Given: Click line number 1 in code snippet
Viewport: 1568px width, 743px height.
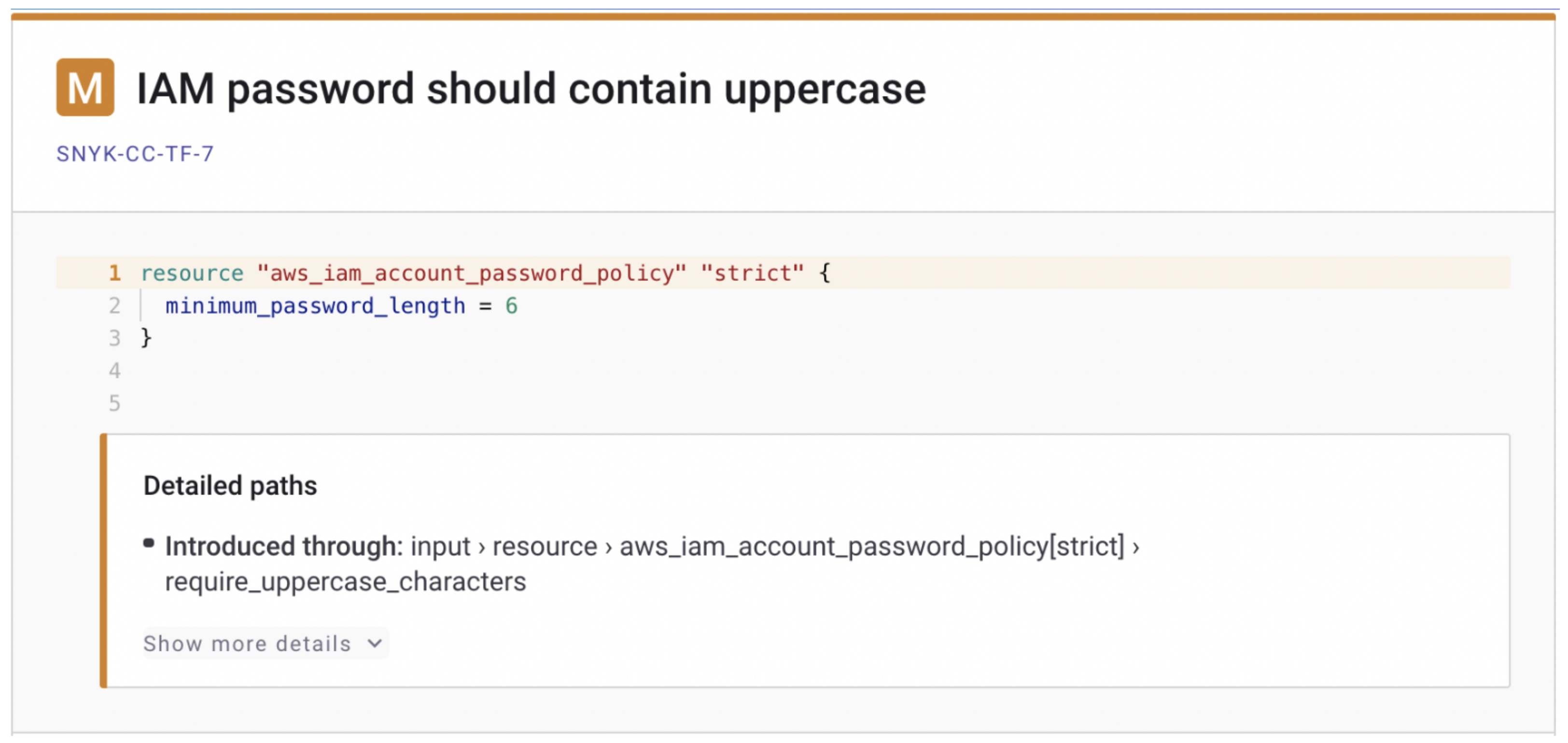Looking at the screenshot, I should click(114, 273).
